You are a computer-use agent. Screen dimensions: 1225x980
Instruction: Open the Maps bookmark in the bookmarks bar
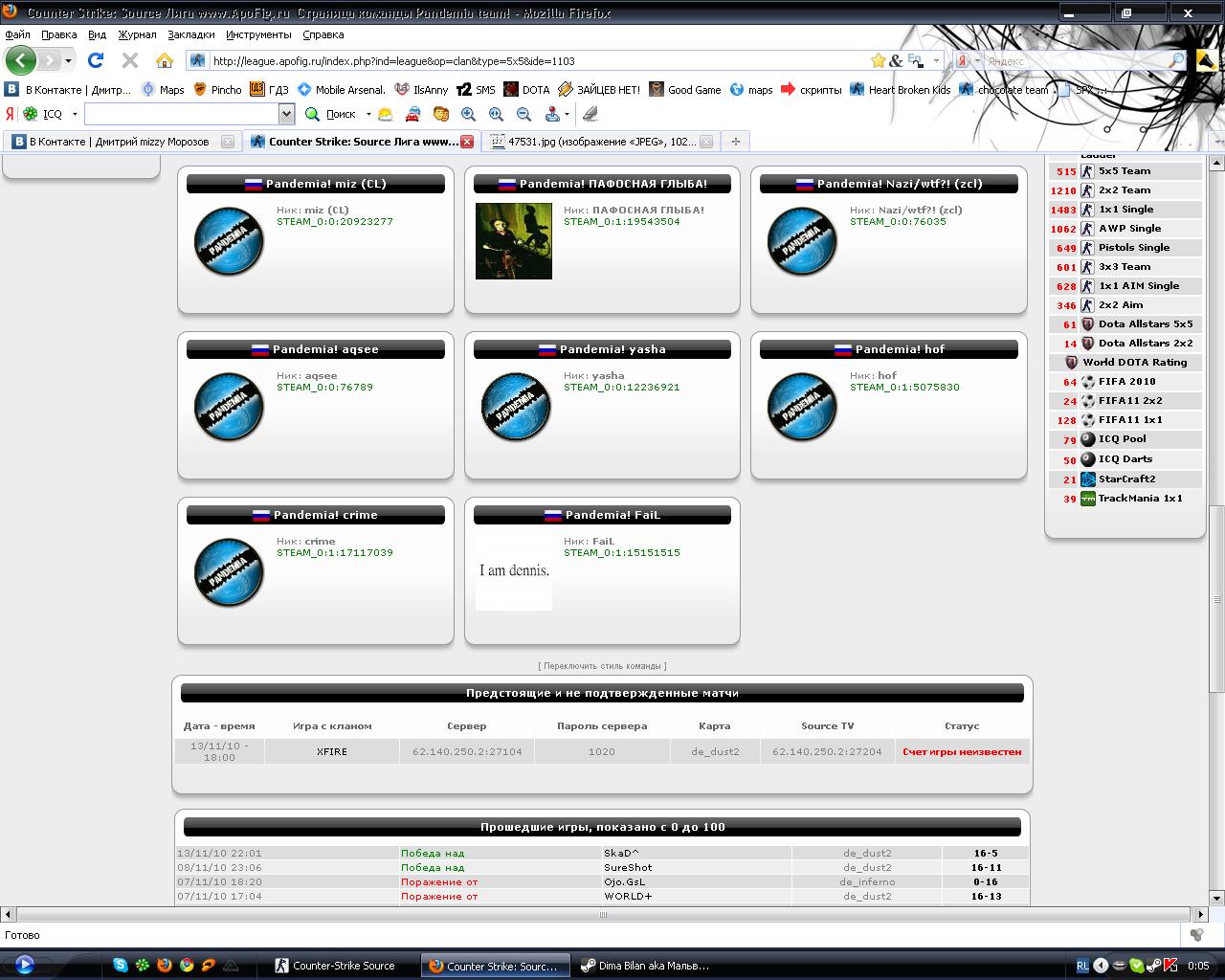162,90
